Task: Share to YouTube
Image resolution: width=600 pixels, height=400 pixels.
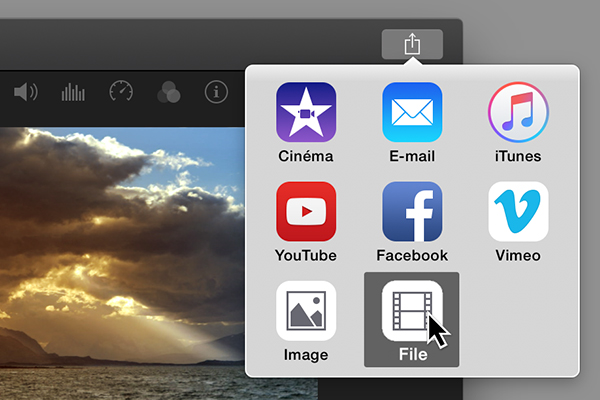Action: (x=306, y=222)
